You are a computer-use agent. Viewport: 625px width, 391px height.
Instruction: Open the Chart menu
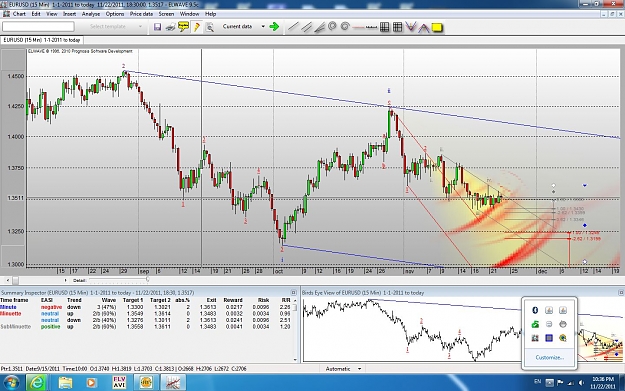(19, 14)
